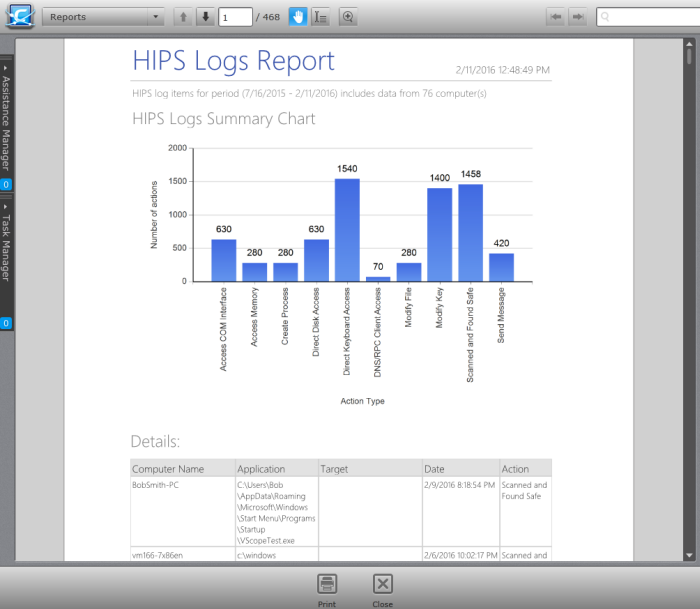Click the Action Type axis label
The image size is (700, 609).
pyautogui.click(x=362, y=401)
